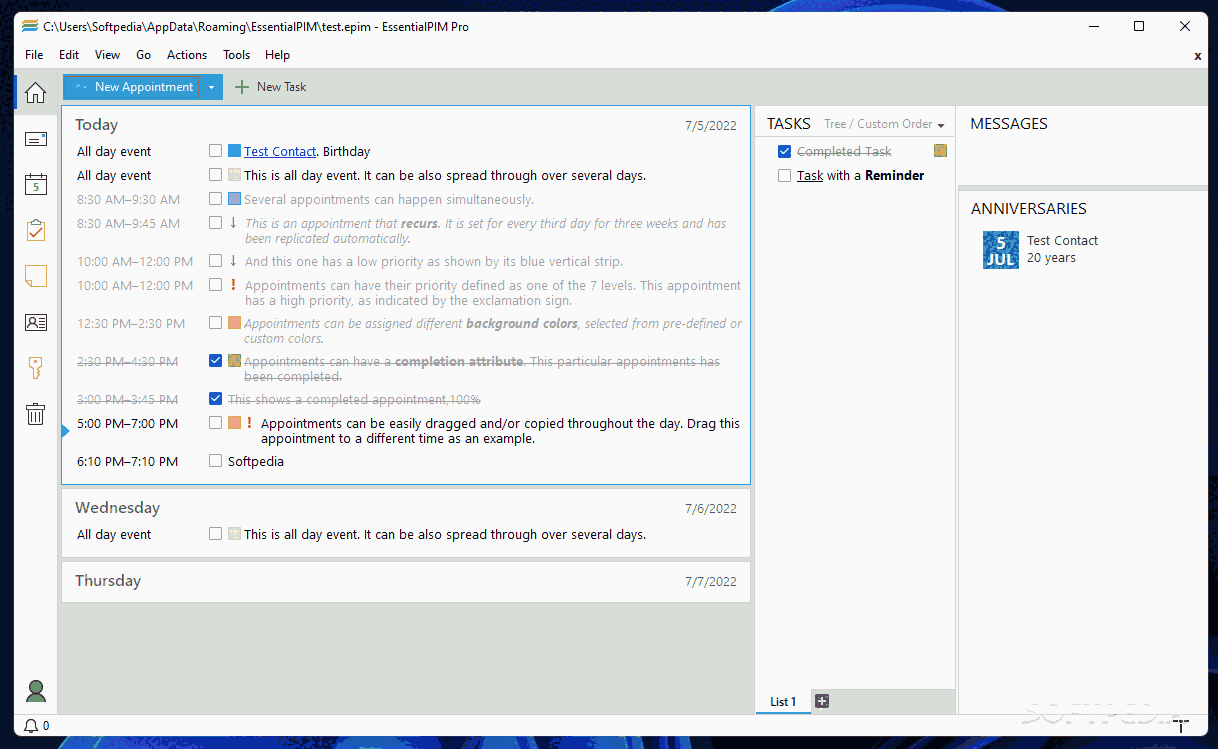Open the Contacts module in sidebar
Screen dimensions: 1218x749
(35, 322)
